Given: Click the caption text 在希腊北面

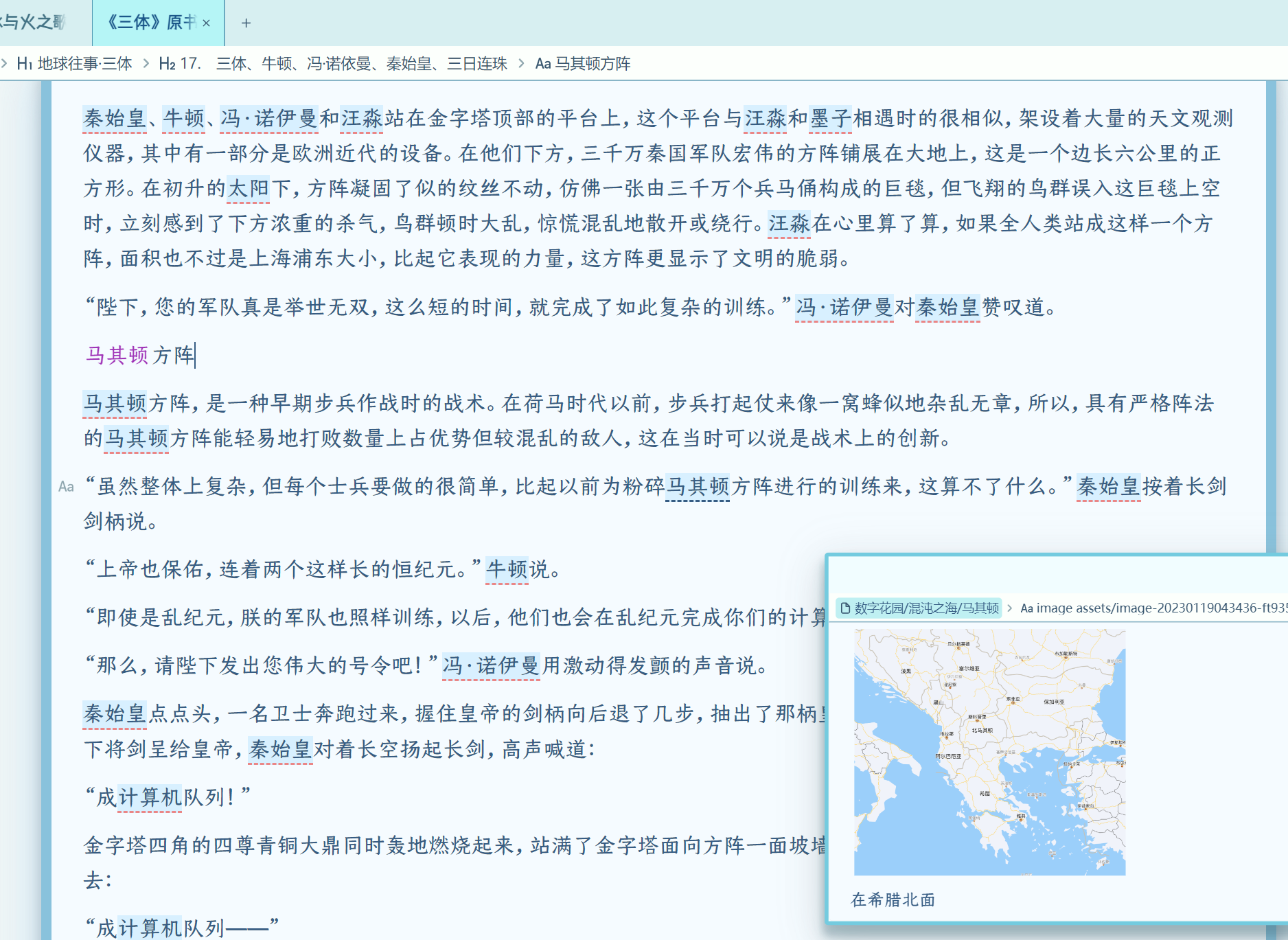Looking at the screenshot, I should click(893, 899).
